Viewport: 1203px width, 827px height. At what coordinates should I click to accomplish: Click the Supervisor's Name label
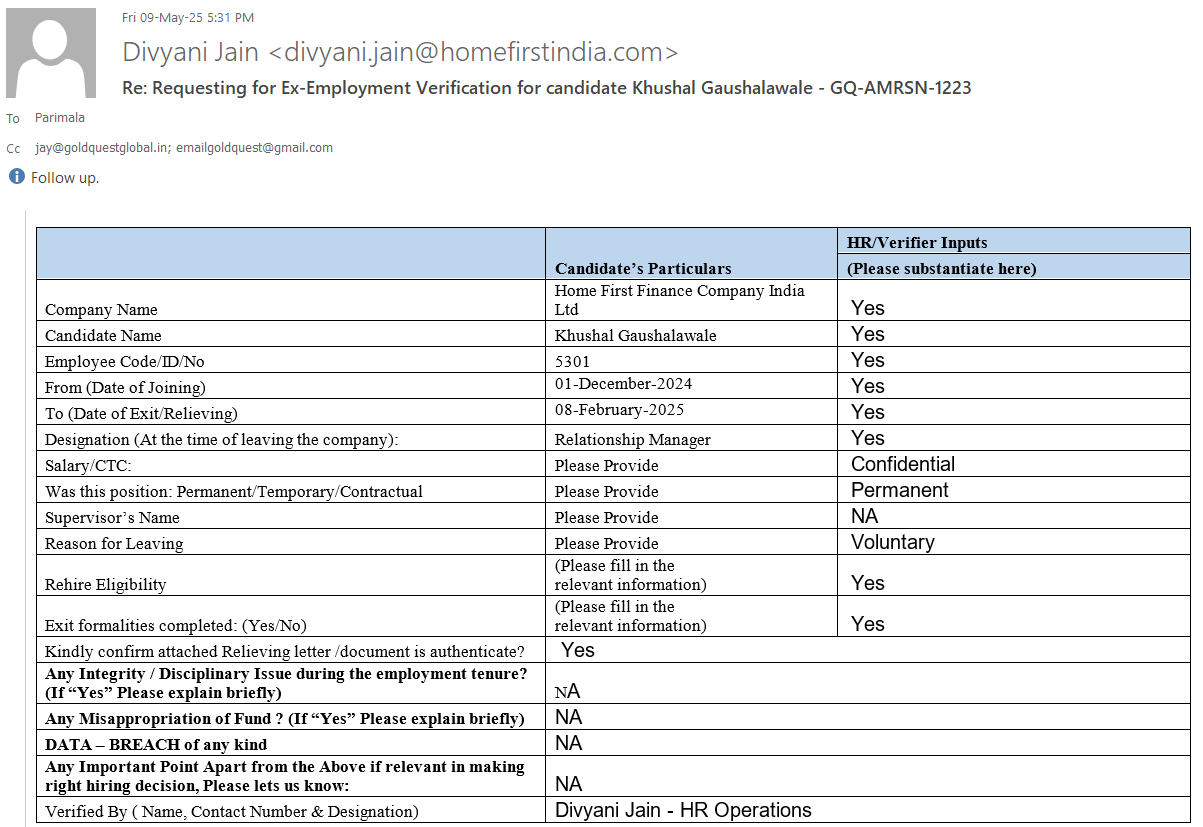tap(114, 517)
